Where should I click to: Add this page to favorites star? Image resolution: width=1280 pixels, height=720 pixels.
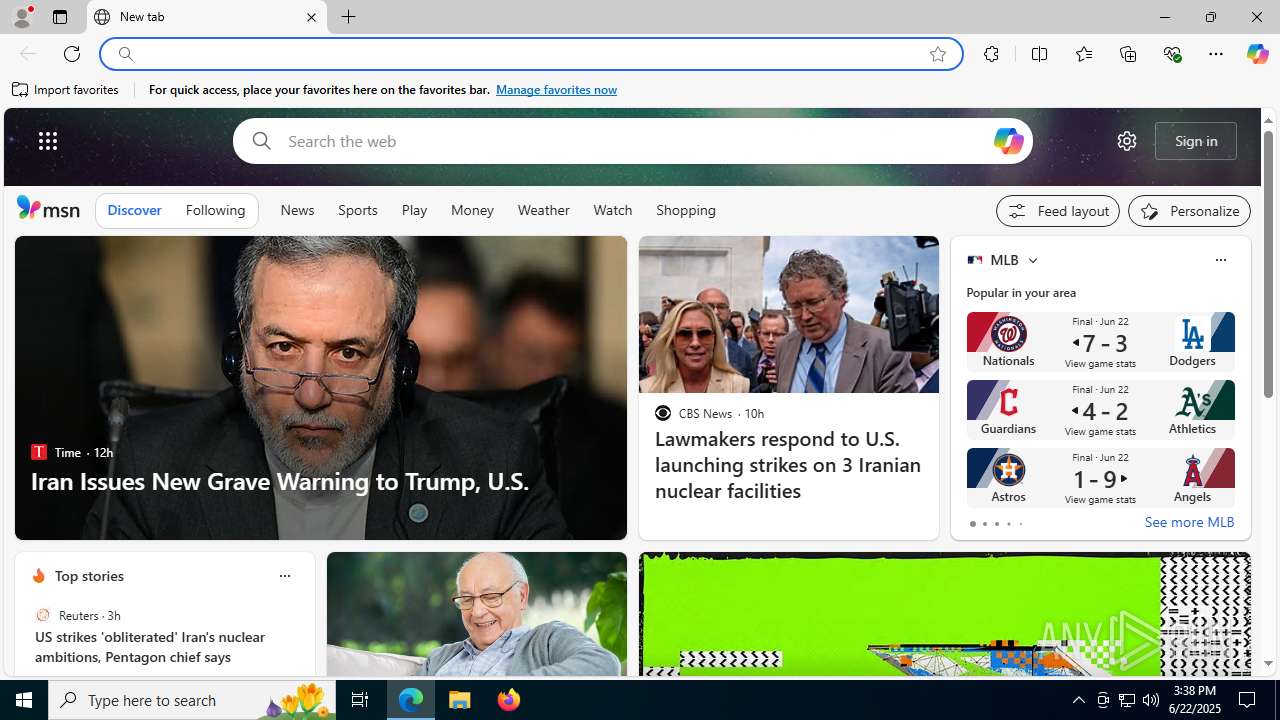pos(937,54)
